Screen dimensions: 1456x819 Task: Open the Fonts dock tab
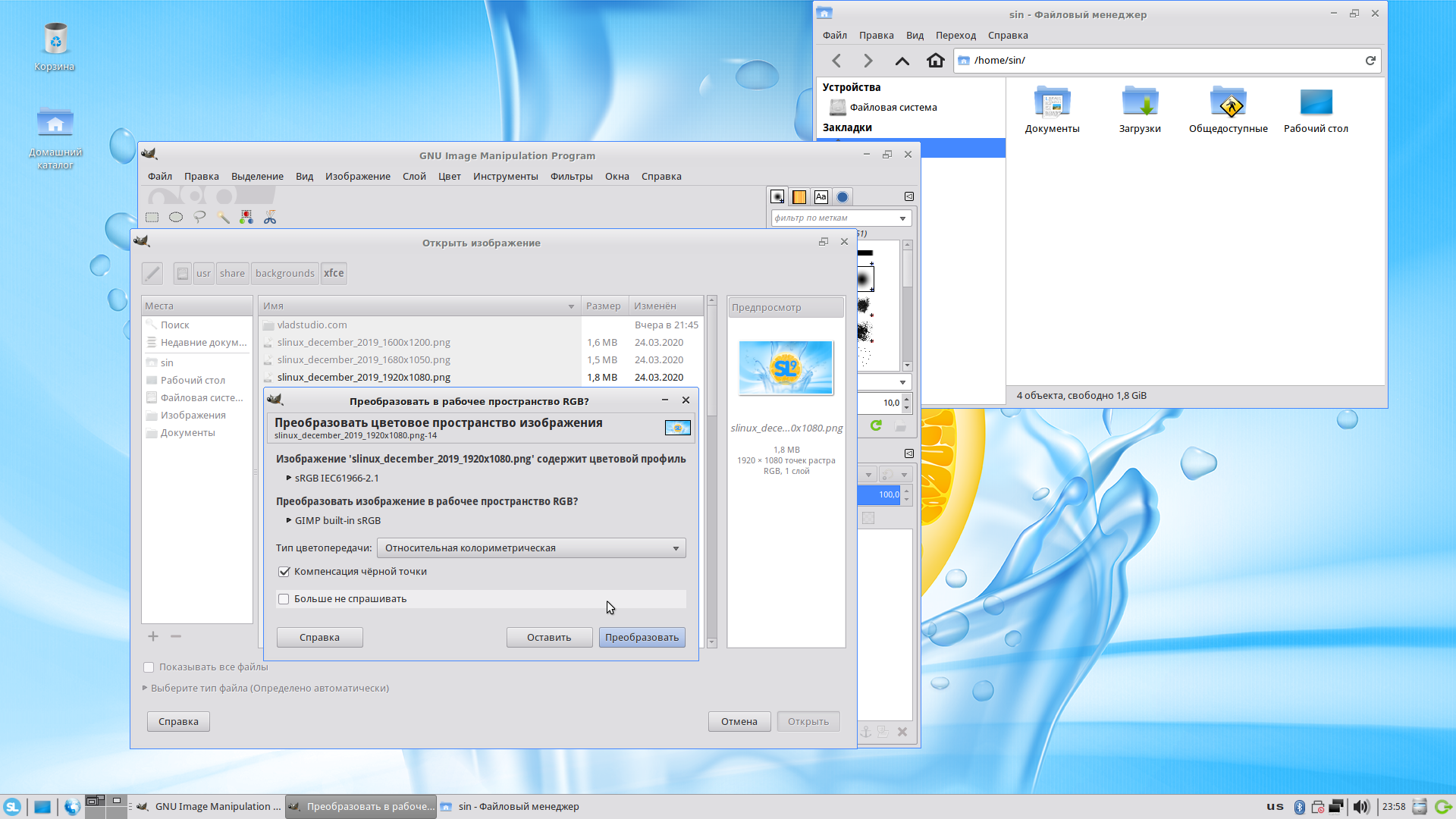point(821,197)
